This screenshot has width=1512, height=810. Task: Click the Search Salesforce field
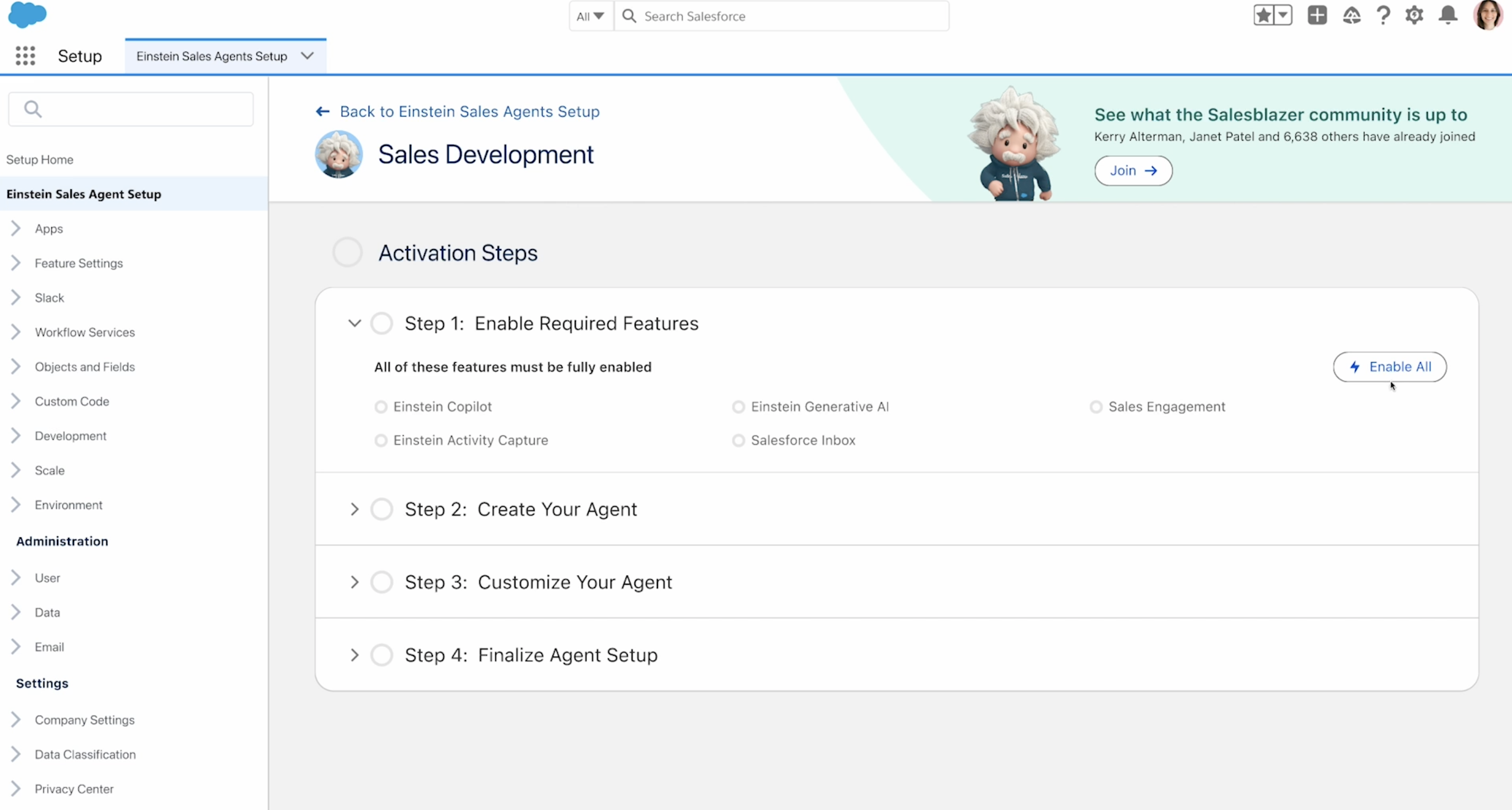click(x=787, y=16)
